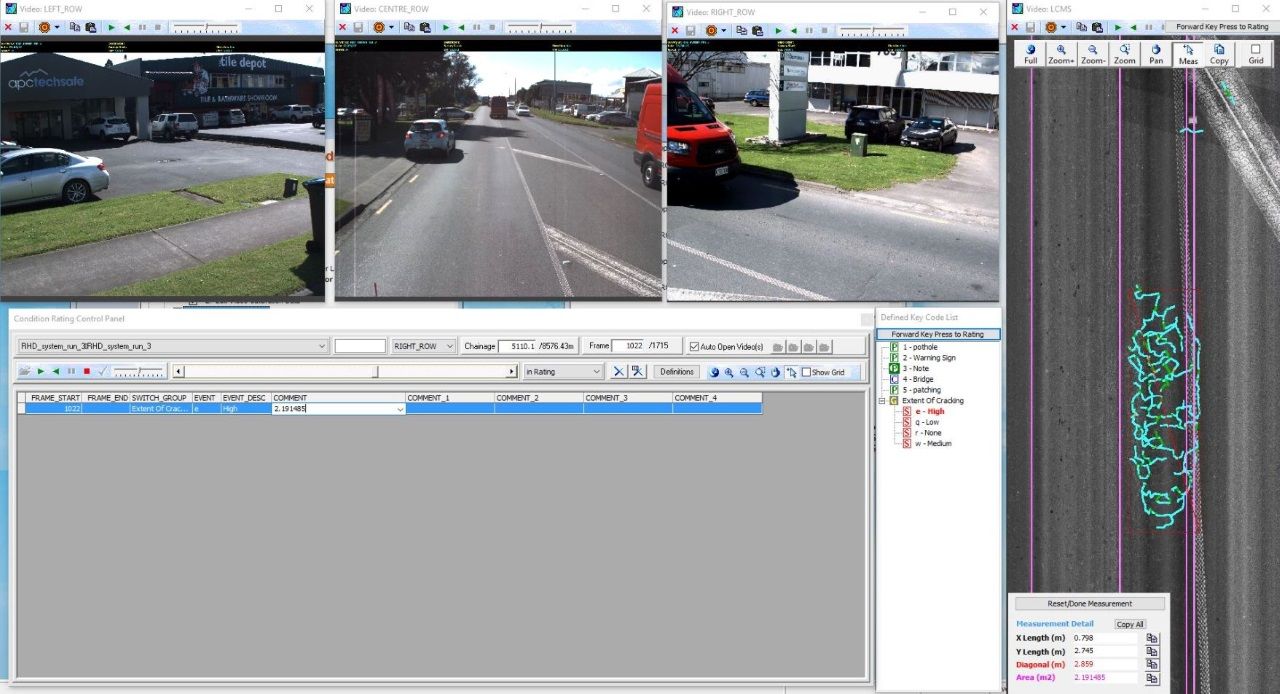Click the frame position scrollbar in rating panel

coord(346,371)
